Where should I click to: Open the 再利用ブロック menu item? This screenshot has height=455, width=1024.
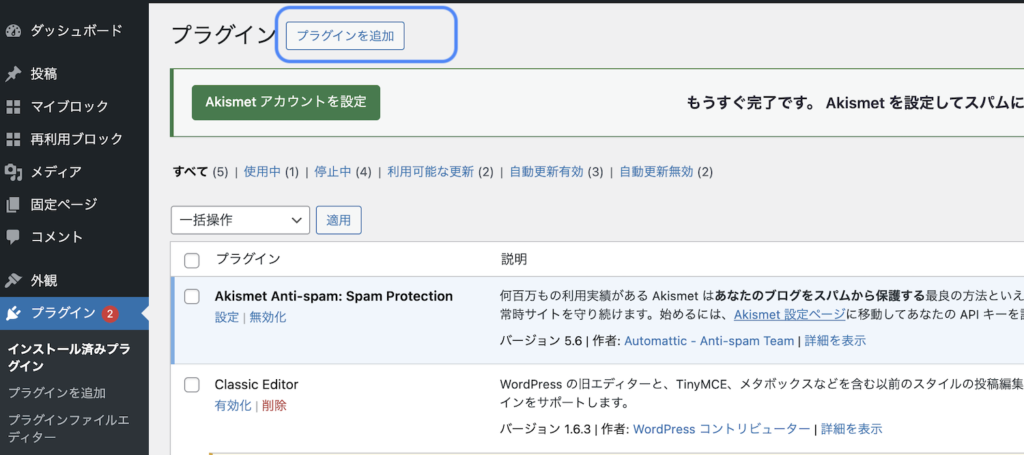tap(74, 139)
